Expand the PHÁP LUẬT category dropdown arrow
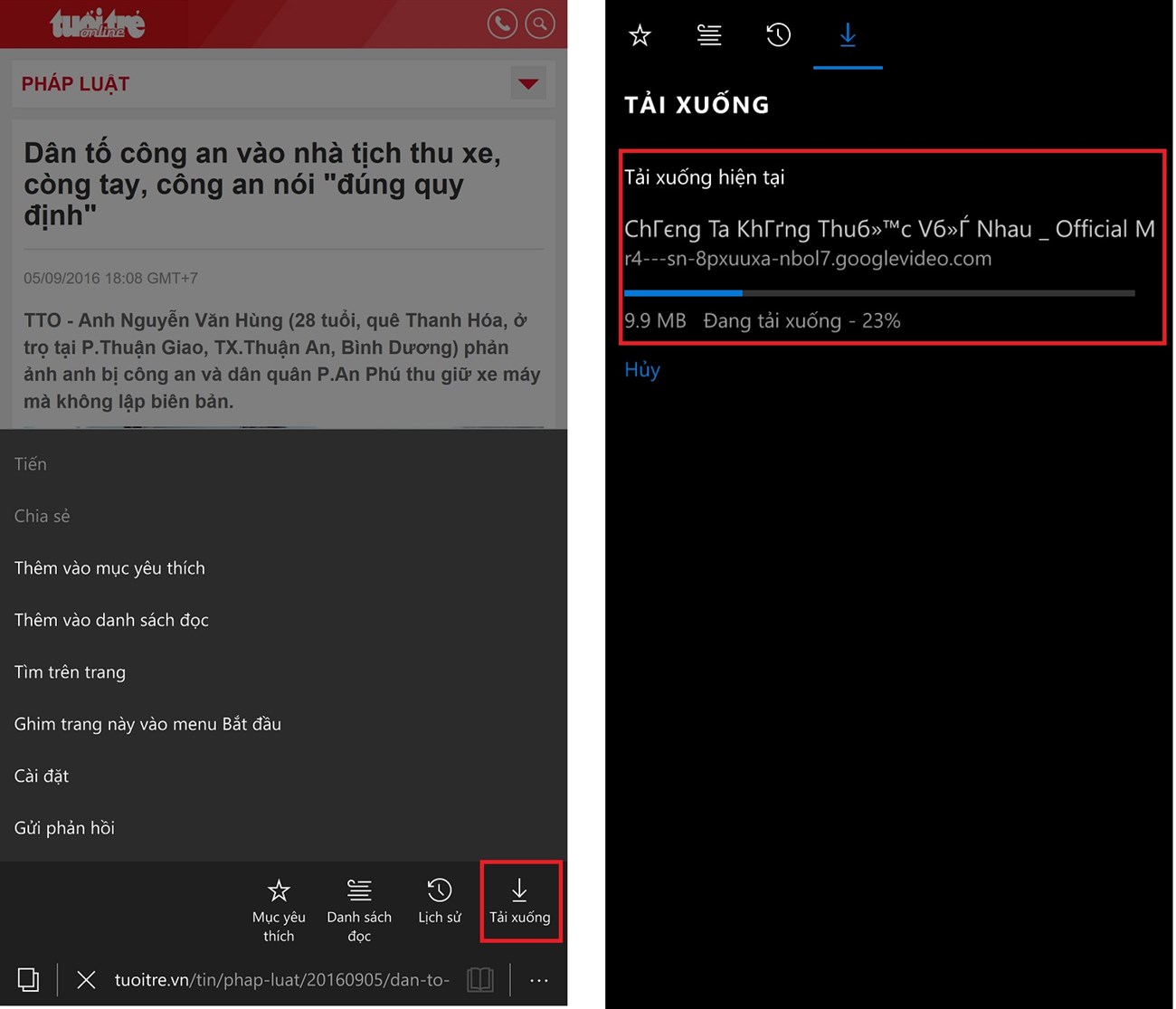The height and width of the screenshot is (1009, 1176). 528,84
